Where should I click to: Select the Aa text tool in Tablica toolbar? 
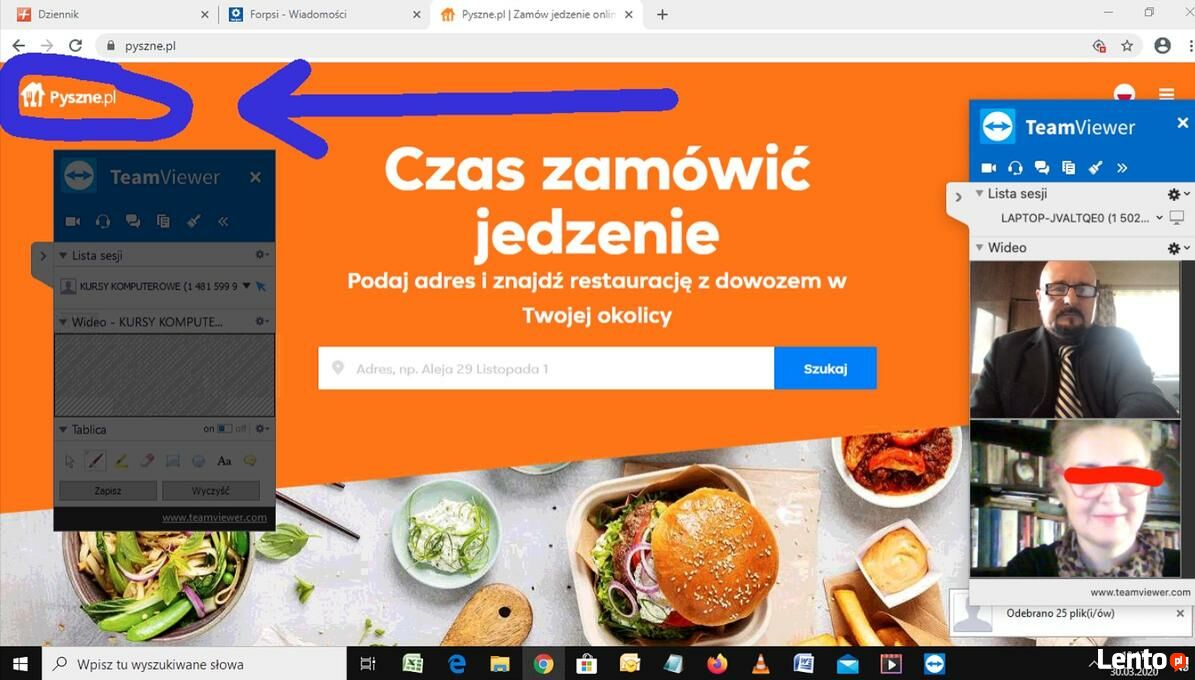(224, 460)
